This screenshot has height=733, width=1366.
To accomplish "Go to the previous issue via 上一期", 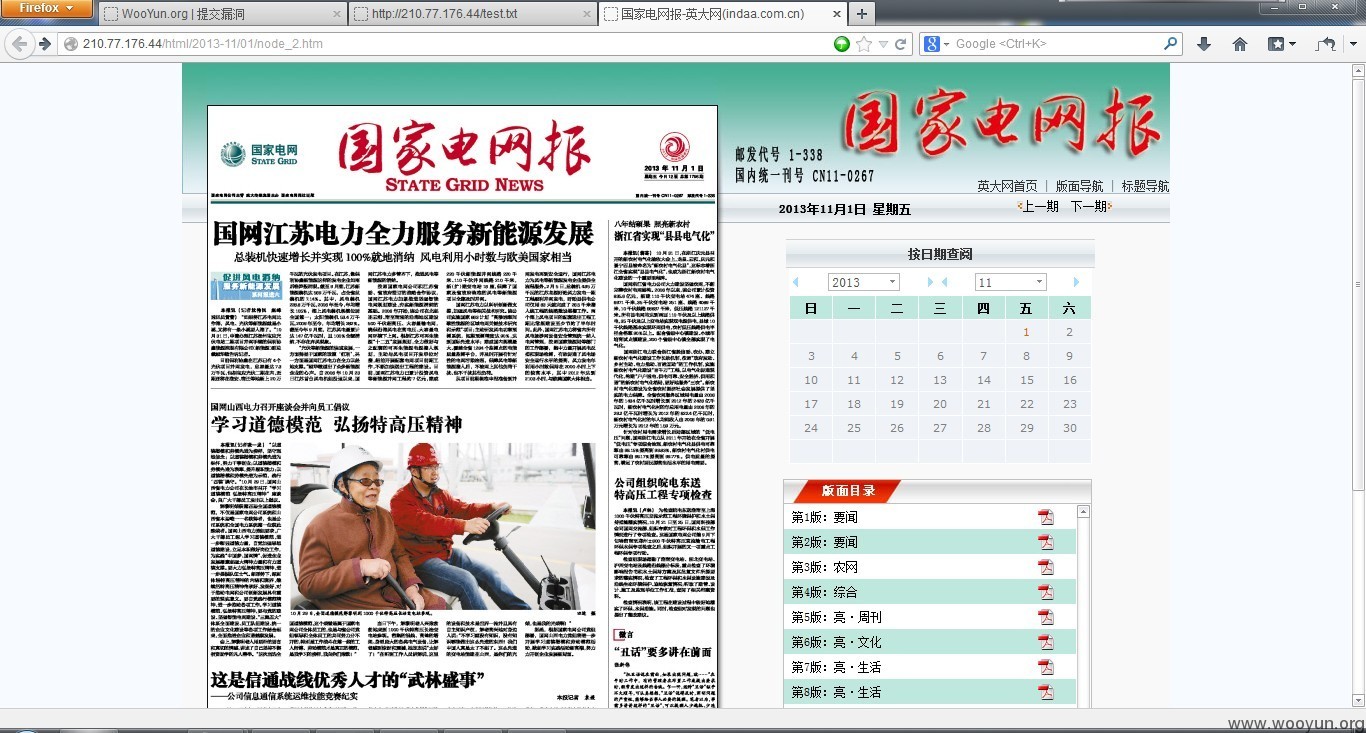I will [x=1039, y=206].
